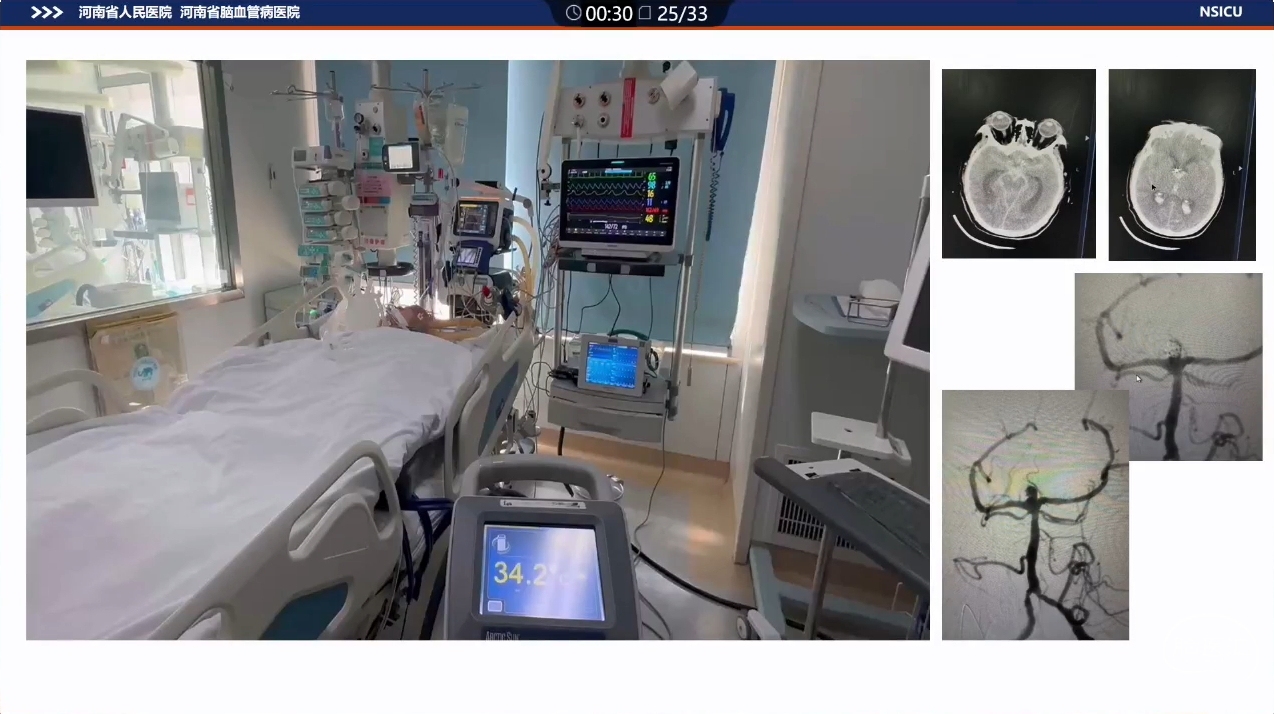Click the triple chevron arrows icon
This screenshot has height=714, width=1274.
46,13
